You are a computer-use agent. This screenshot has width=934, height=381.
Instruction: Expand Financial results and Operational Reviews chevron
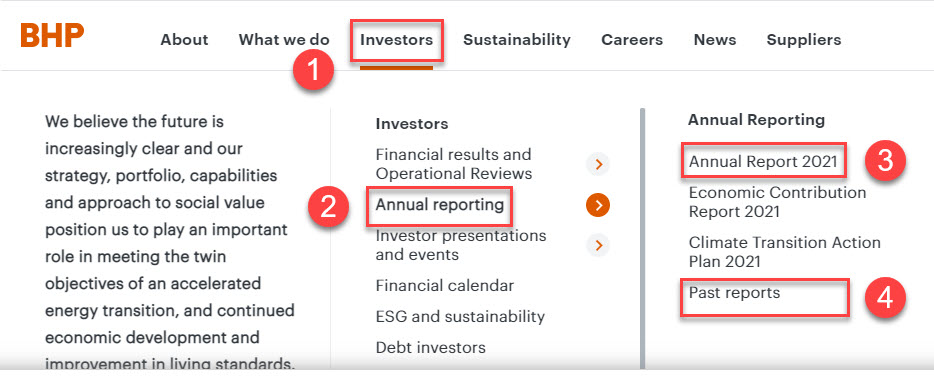(598, 164)
